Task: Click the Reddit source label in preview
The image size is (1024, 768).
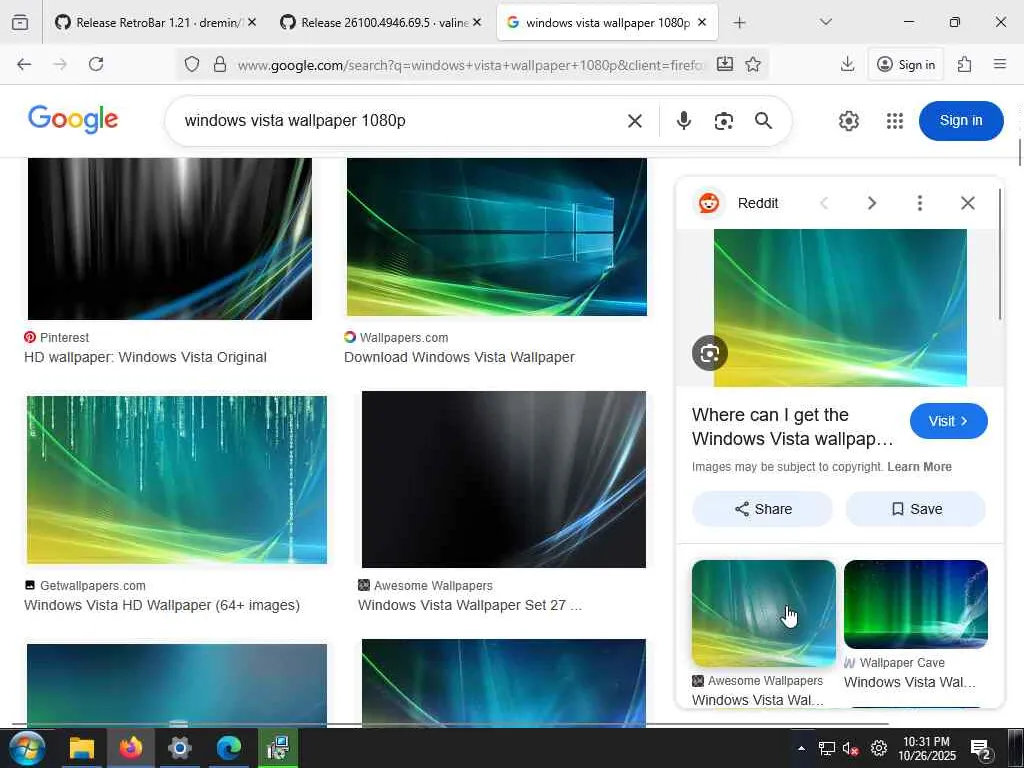Action: [758, 203]
